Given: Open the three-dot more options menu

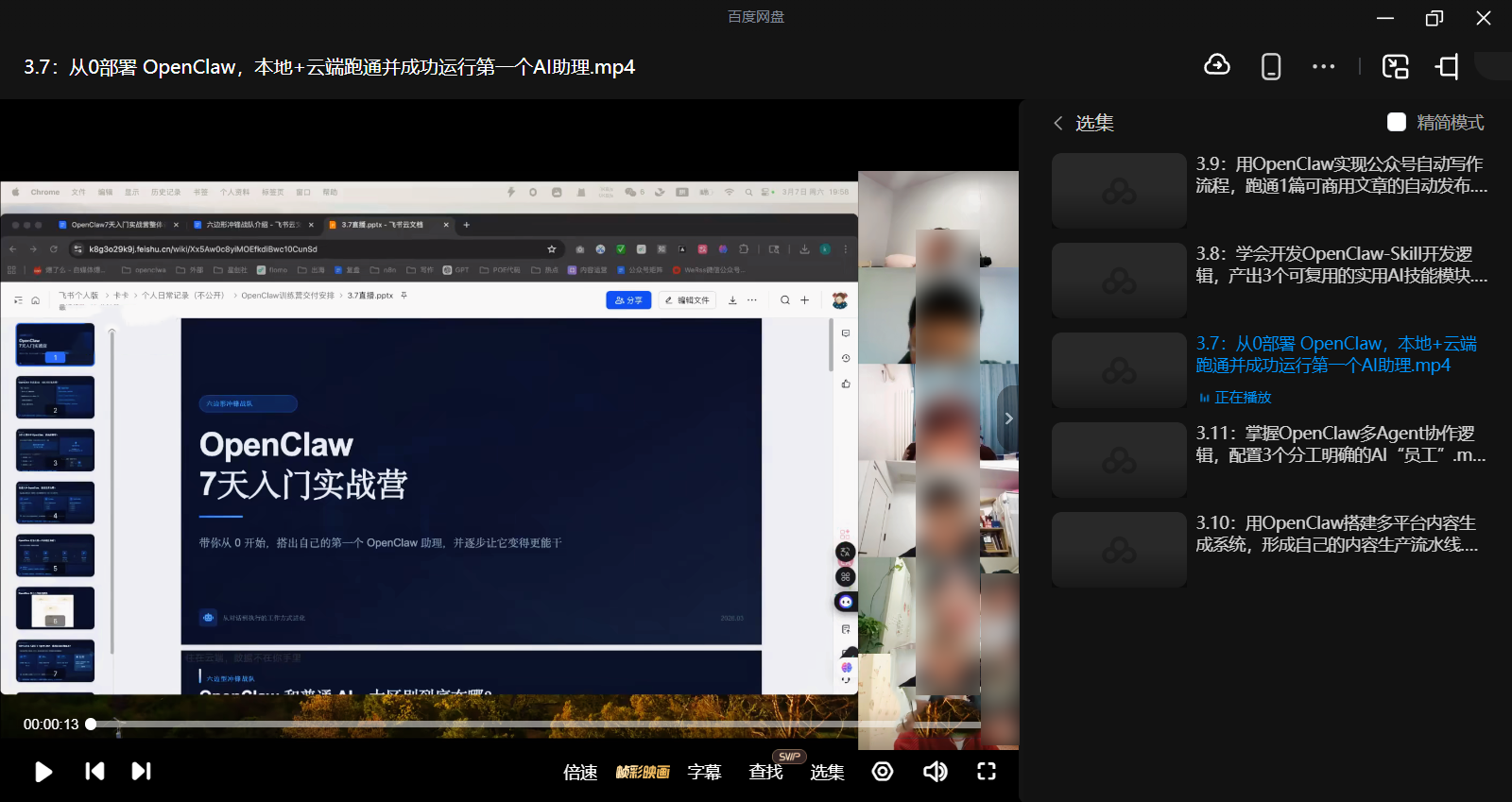Looking at the screenshot, I should tap(1323, 67).
